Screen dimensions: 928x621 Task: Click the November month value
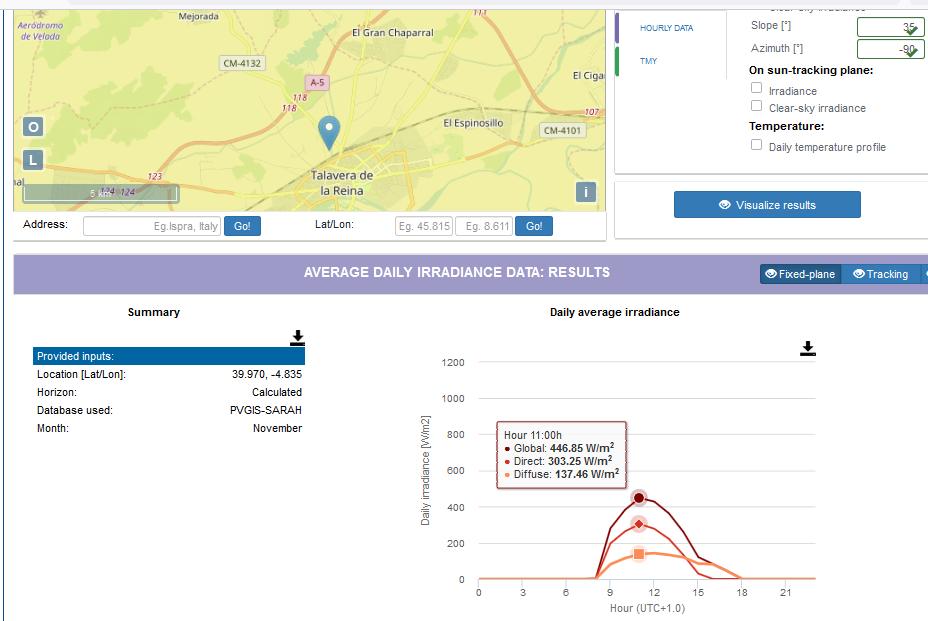[278, 428]
